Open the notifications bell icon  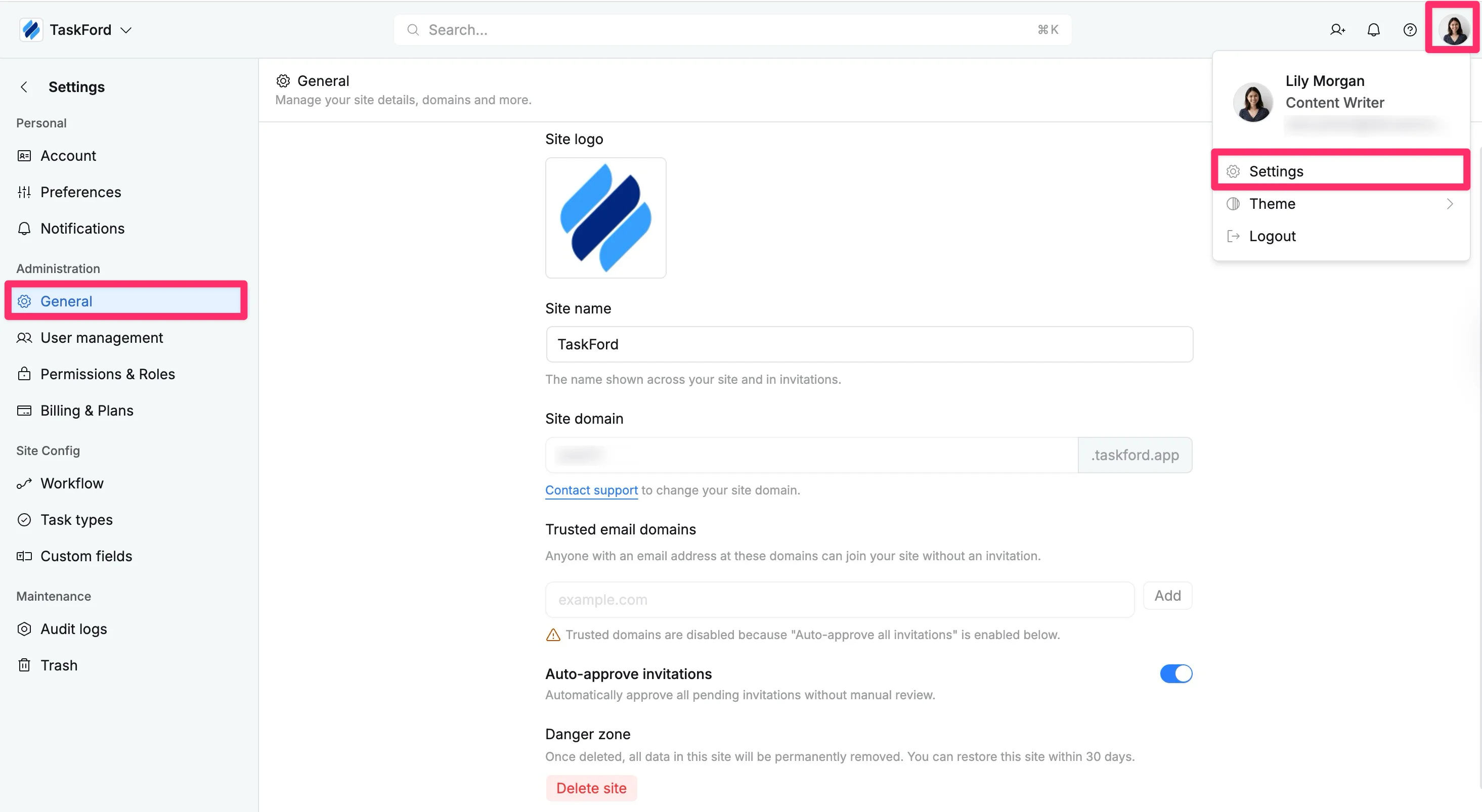(1373, 30)
